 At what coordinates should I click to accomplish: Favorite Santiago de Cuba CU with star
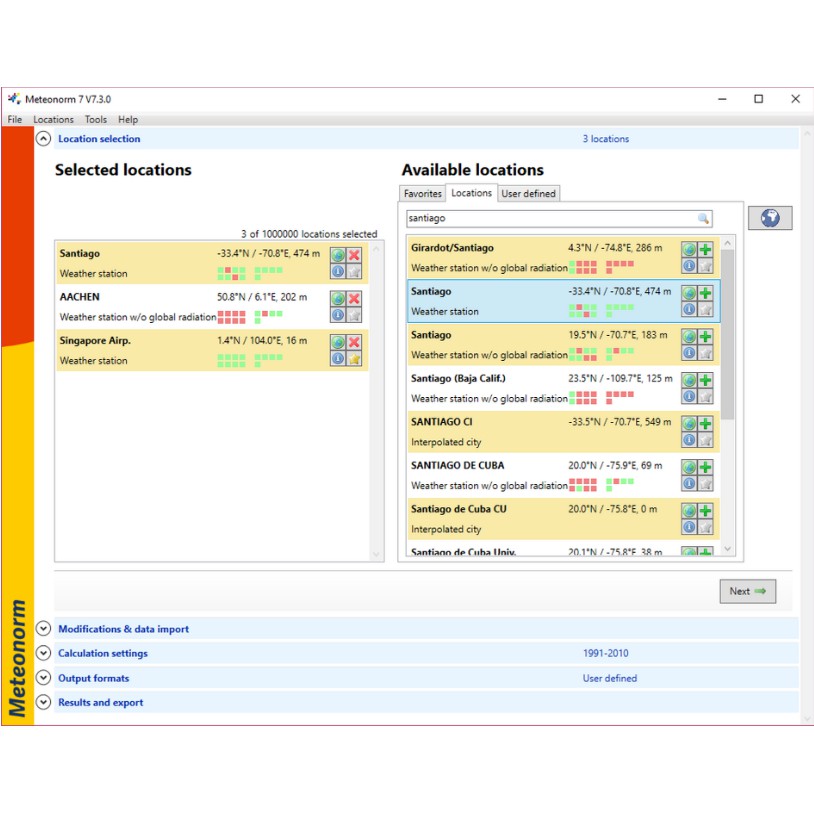(x=705, y=527)
